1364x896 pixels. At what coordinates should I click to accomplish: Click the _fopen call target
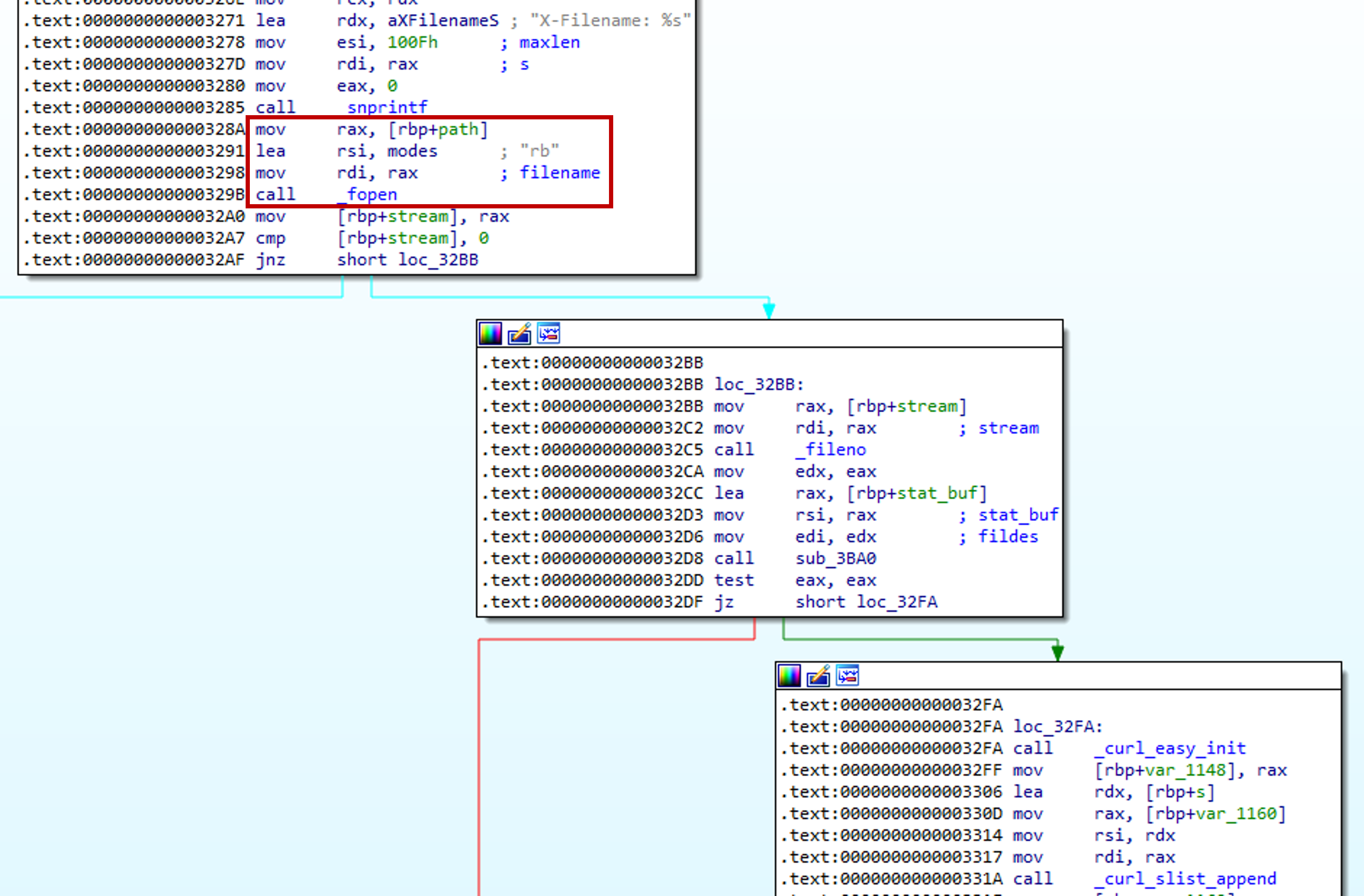click(x=367, y=195)
